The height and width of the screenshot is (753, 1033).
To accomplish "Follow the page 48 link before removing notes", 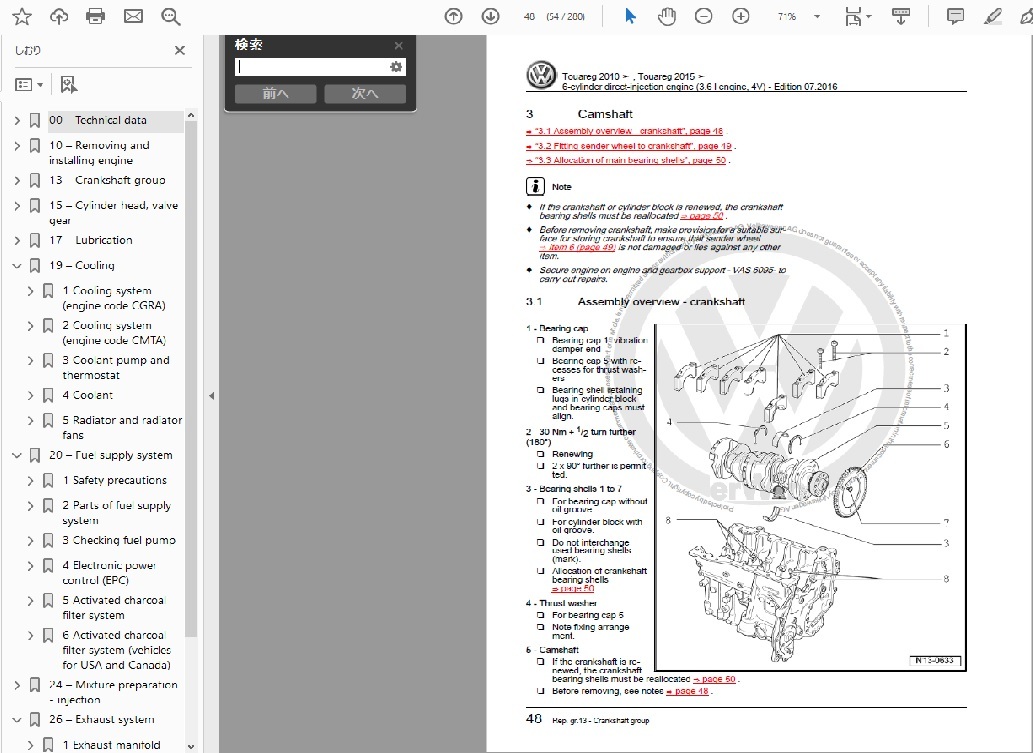I will (687, 691).
